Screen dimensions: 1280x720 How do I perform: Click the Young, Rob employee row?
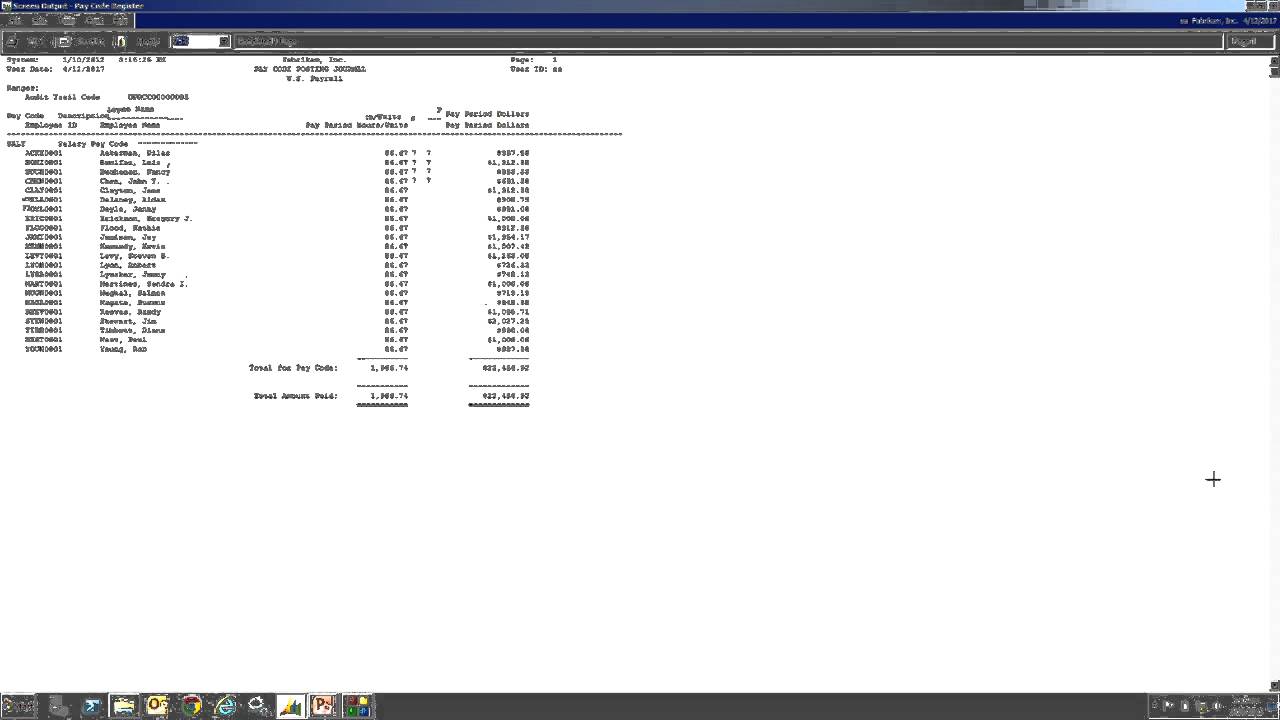point(277,349)
